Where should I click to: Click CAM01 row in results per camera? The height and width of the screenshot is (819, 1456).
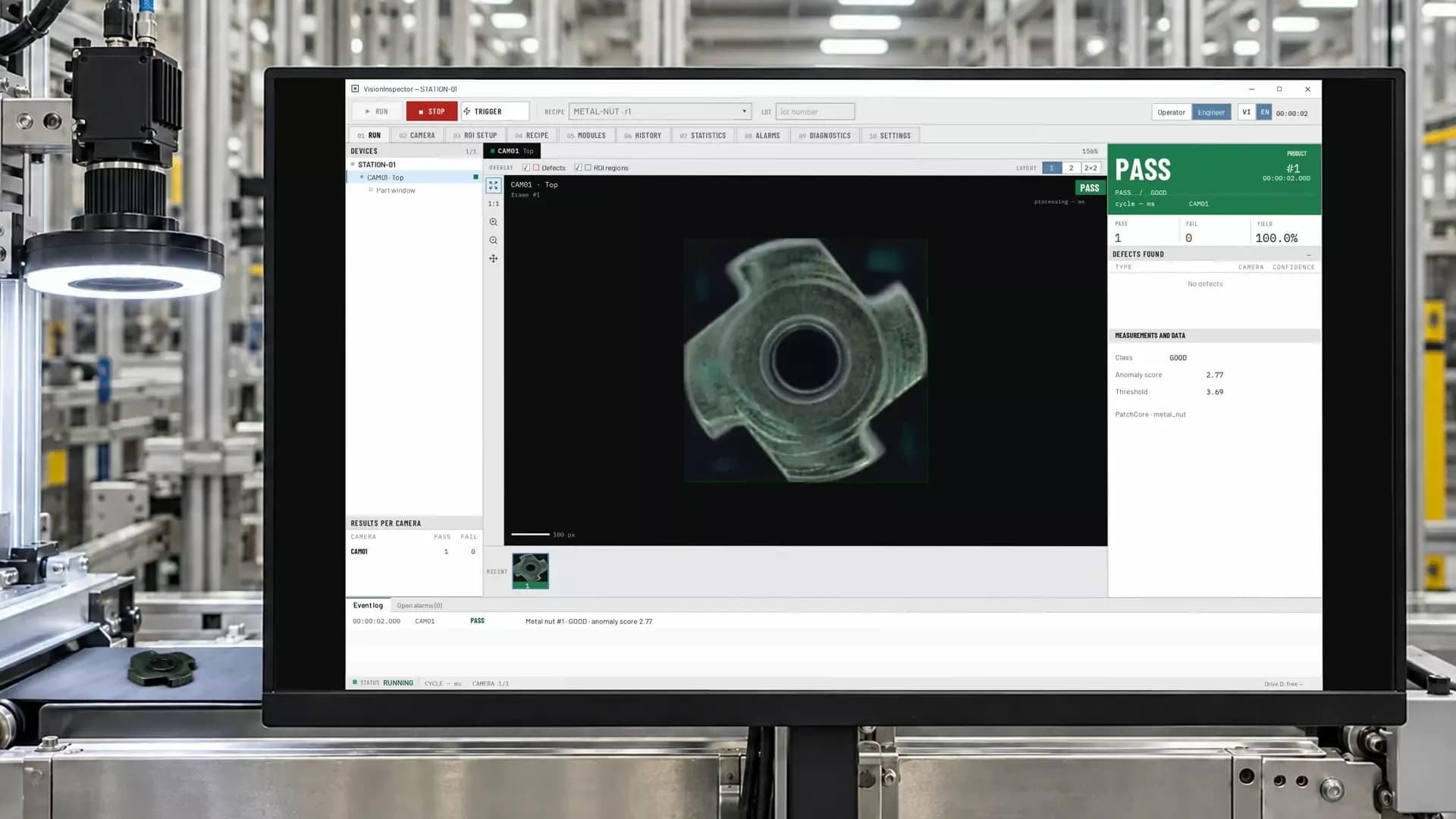pyautogui.click(x=413, y=551)
